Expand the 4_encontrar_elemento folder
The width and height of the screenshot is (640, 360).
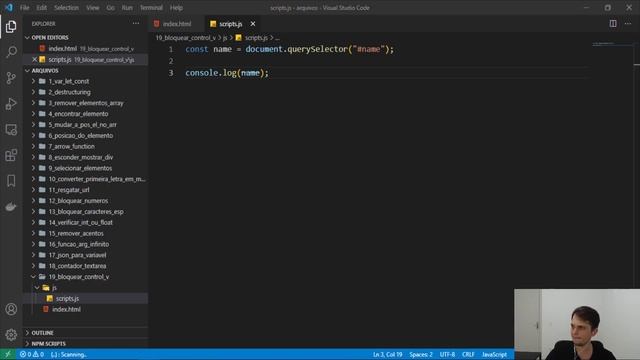(x=85, y=114)
